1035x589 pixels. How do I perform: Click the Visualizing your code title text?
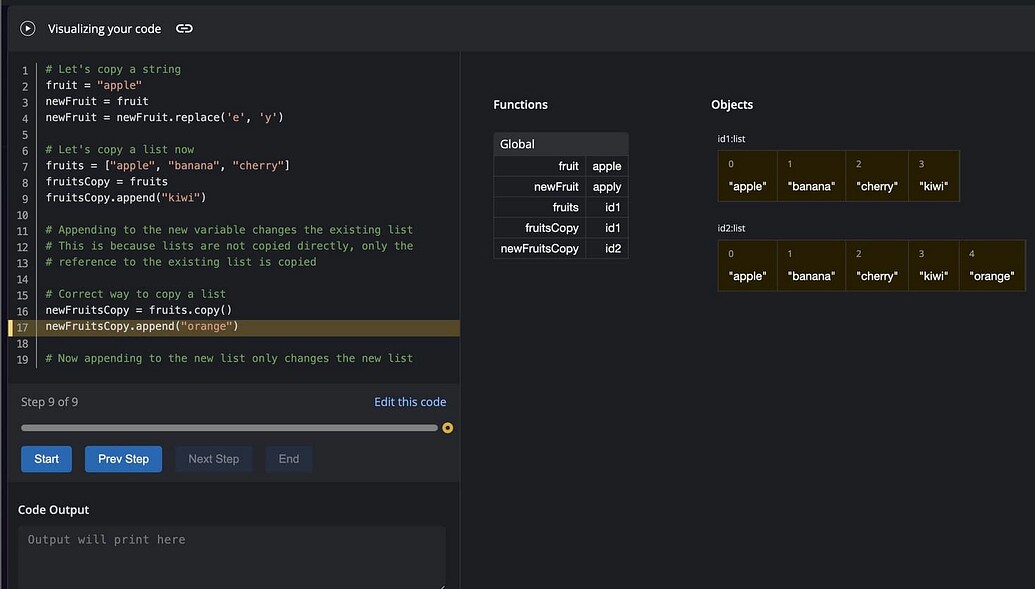[x=103, y=28]
